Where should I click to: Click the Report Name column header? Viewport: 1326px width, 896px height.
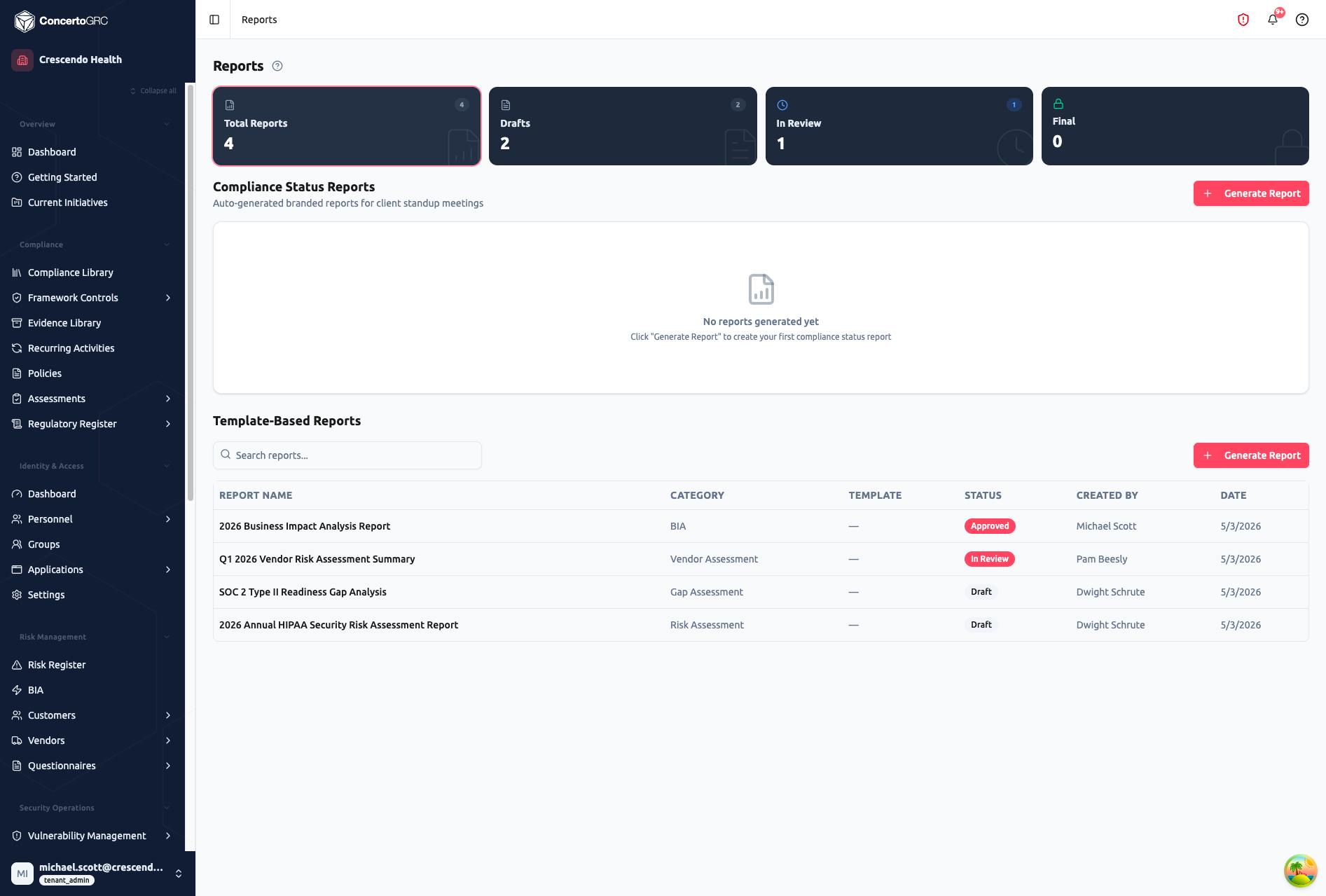pyautogui.click(x=256, y=495)
